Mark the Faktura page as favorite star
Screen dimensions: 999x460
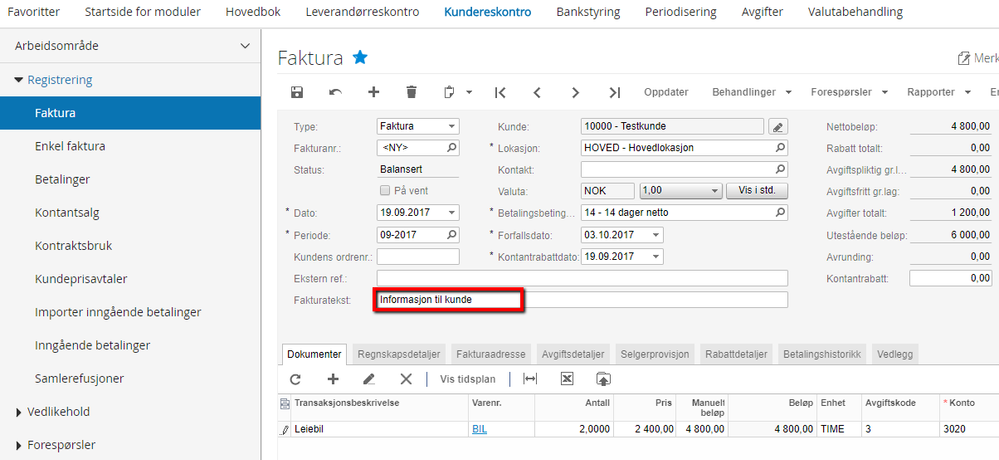[x=360, y=58]
